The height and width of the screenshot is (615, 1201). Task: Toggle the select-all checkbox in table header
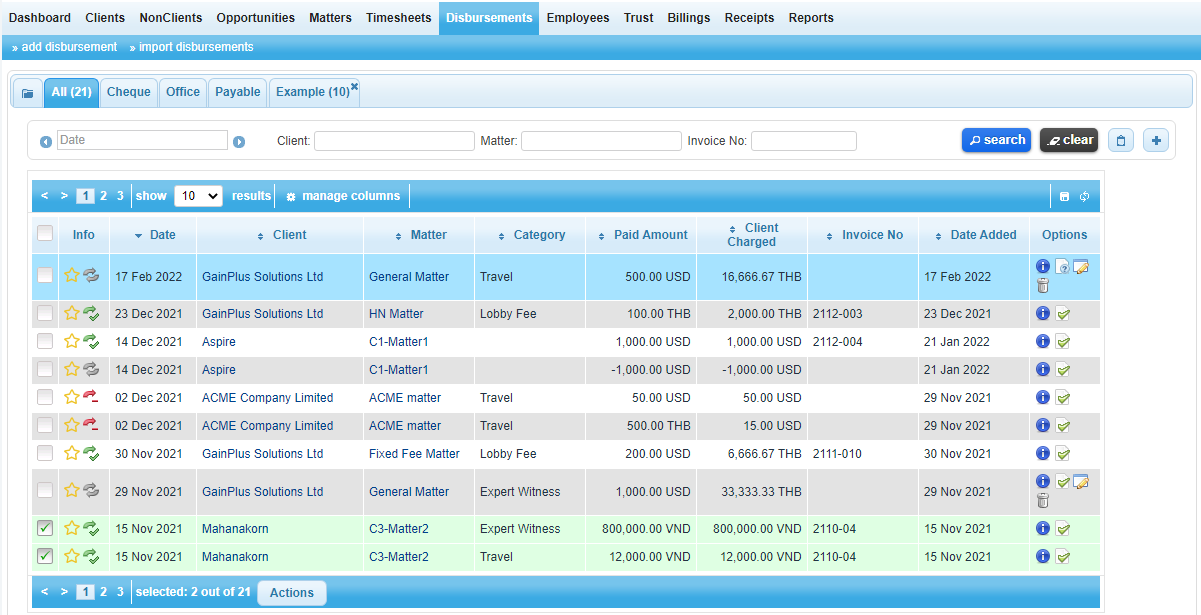[x=45, y=234]
